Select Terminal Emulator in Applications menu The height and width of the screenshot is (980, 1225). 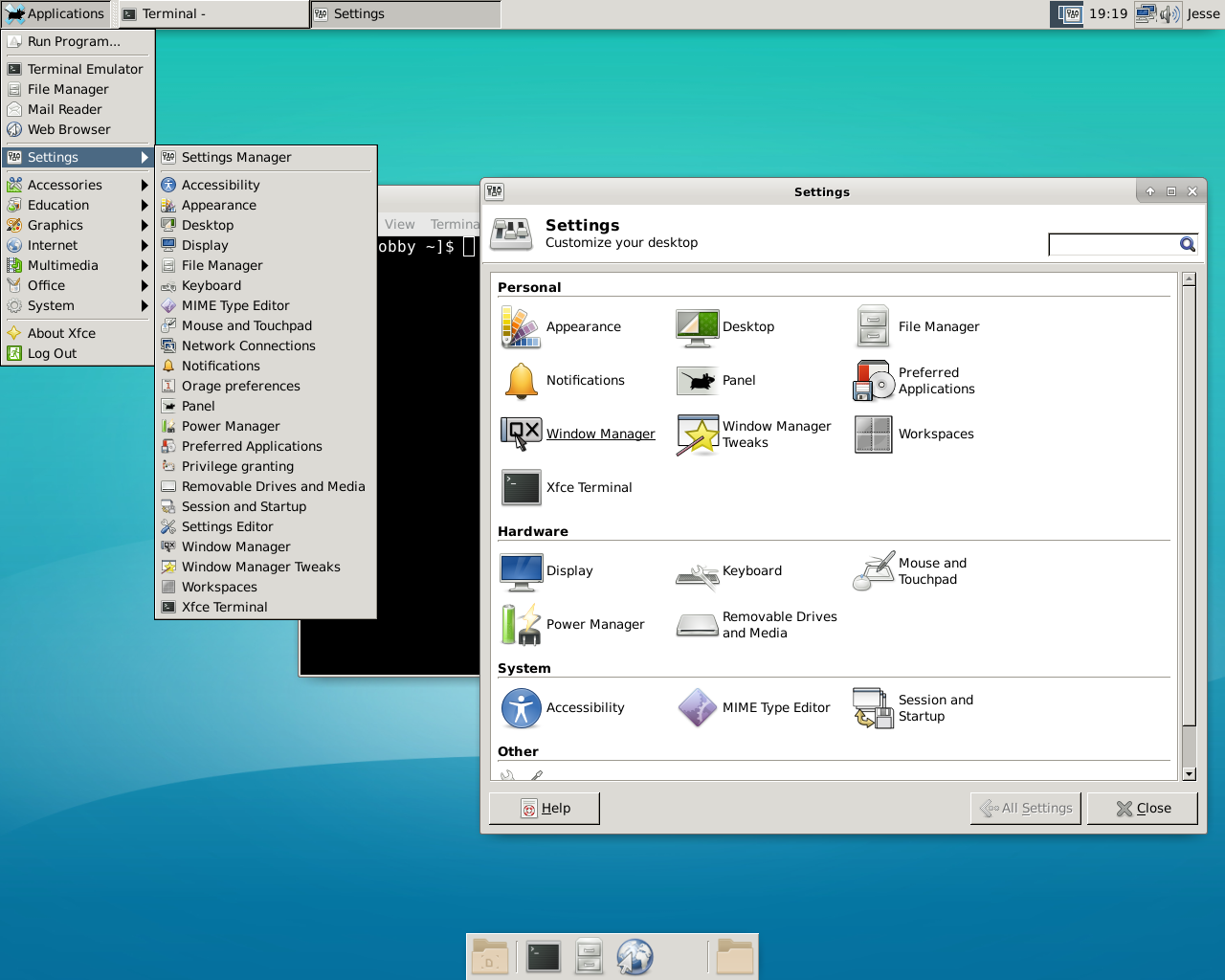click(x=78, y=69)
